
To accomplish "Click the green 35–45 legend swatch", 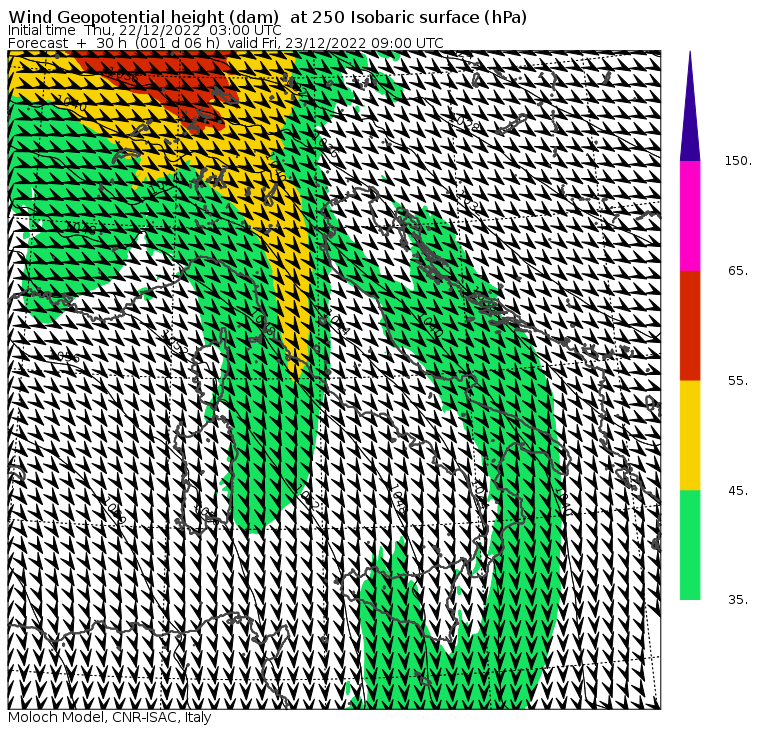I will click(x=690, y=544).
